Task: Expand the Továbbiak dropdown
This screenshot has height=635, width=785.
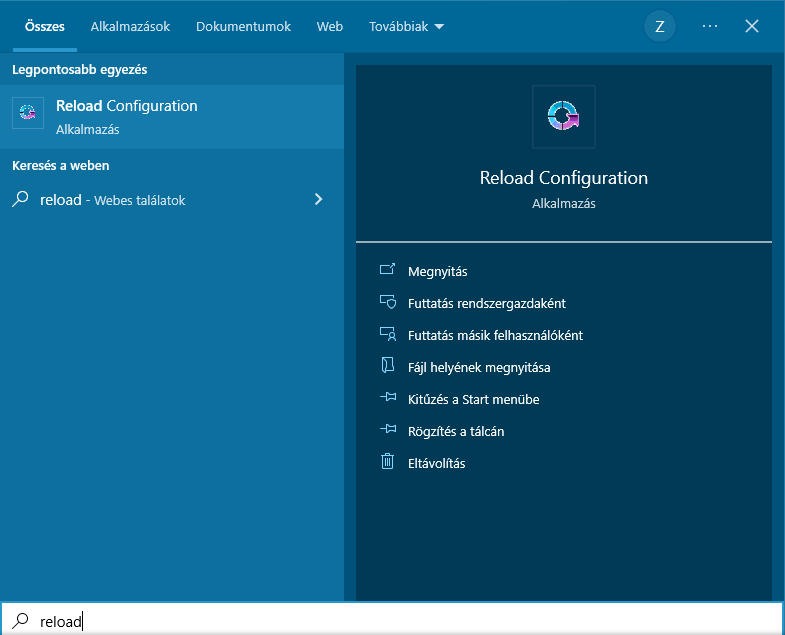Action: 407,27
